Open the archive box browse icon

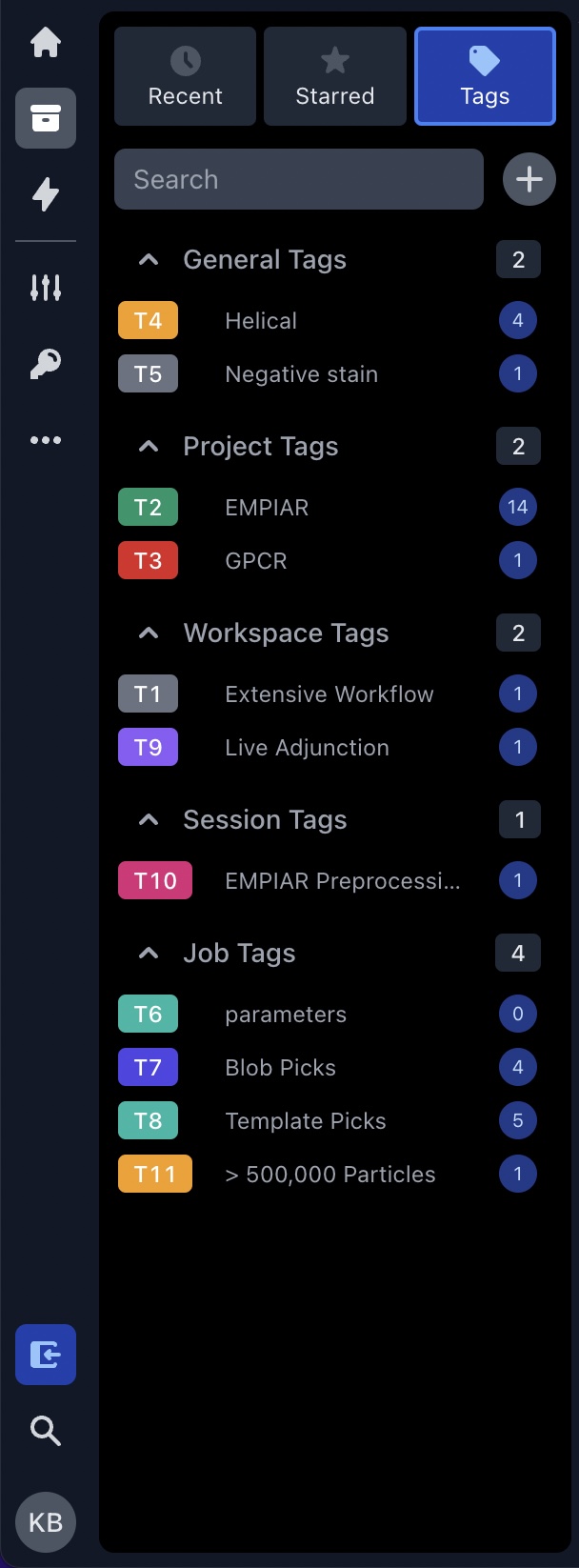tap(46, 118)
